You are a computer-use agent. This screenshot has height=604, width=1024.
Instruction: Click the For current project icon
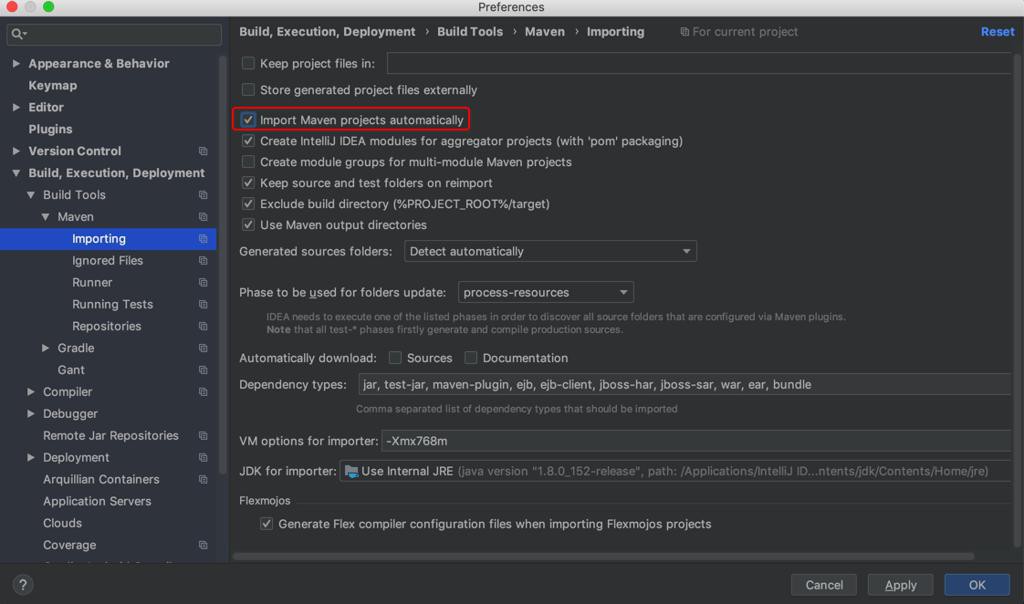pyautogui.click(x=684, y=31)
